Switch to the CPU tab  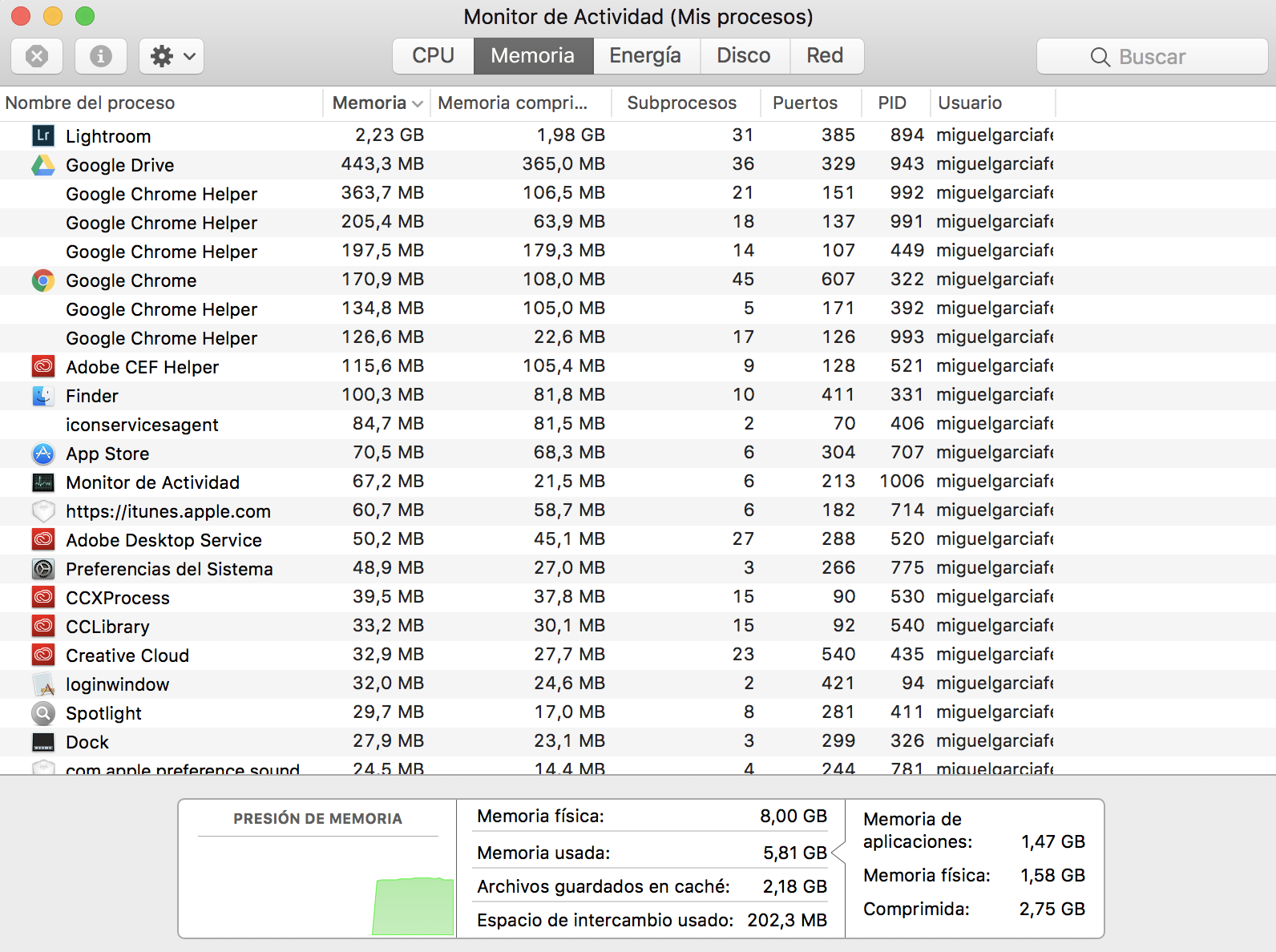pyautogui.click(x=433, y=55)
